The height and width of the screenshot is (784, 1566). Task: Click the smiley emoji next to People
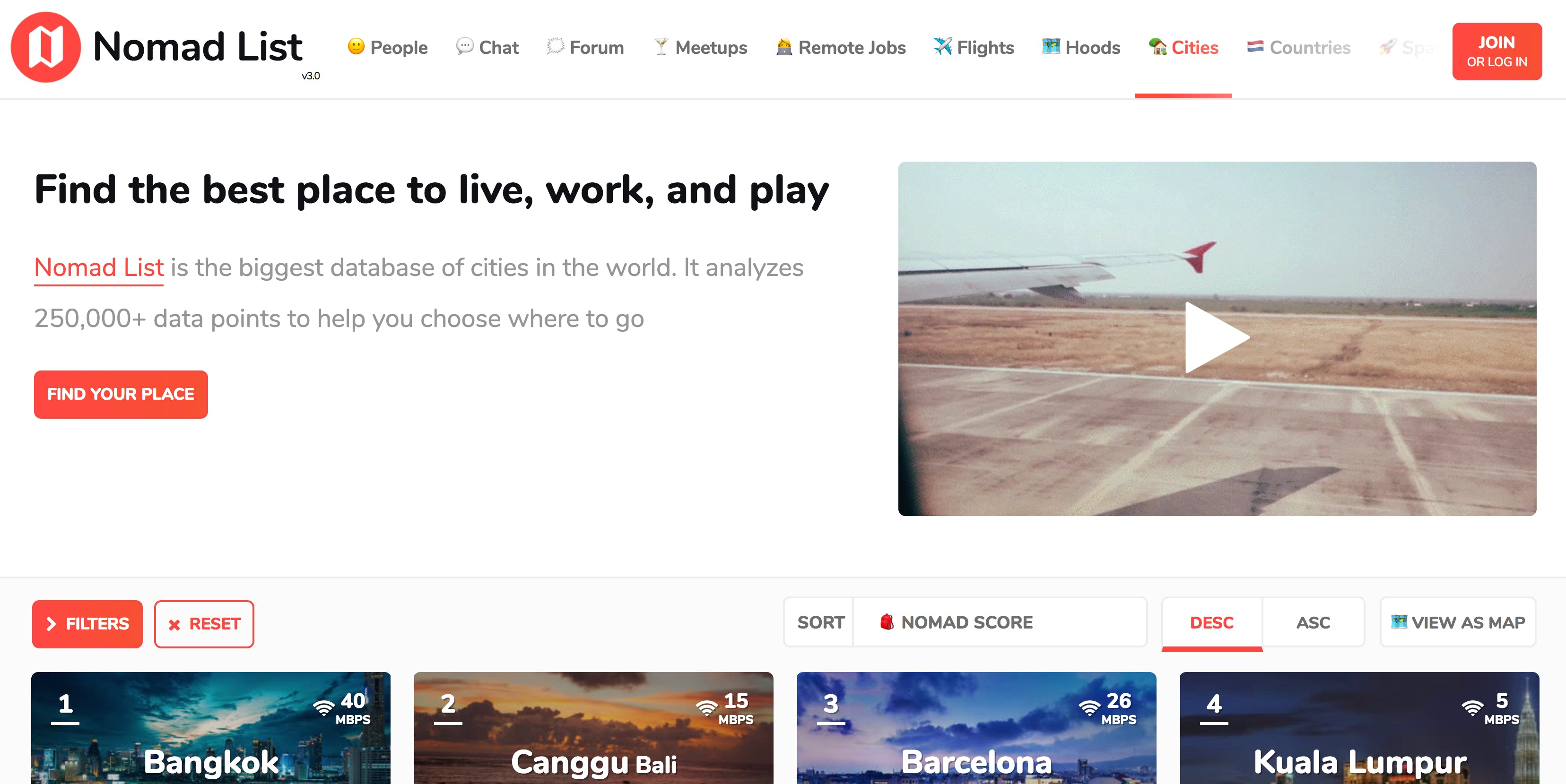[x=356, y=46]
